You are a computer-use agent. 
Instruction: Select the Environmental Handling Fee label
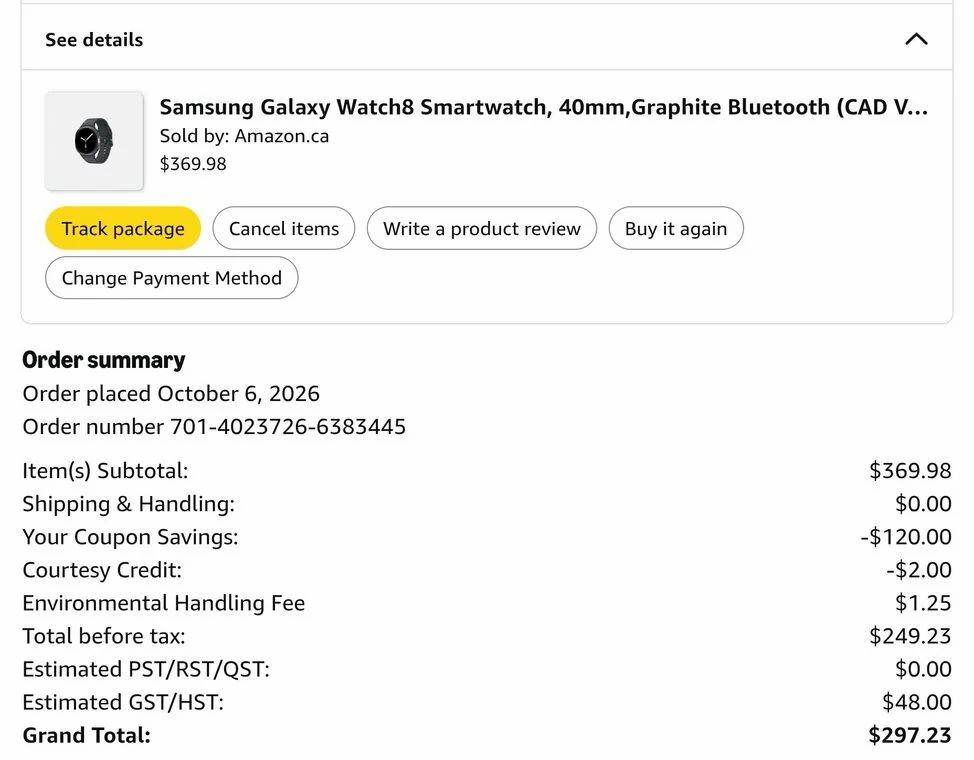(x=163, y=603)
